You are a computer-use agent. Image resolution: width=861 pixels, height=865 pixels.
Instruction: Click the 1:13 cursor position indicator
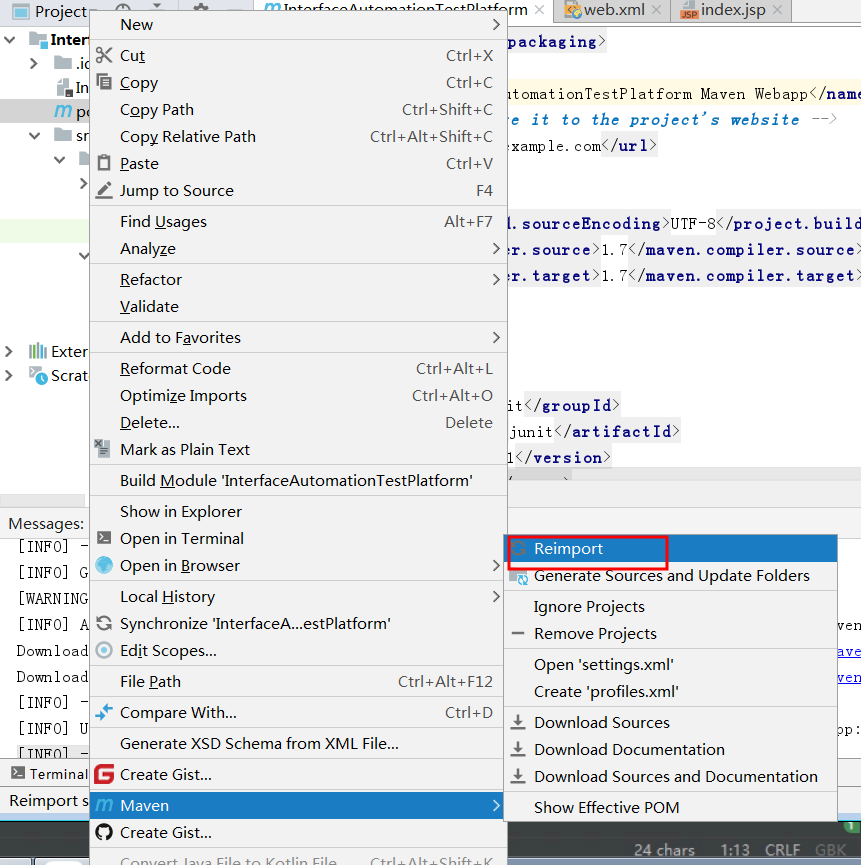click(735, 850)
